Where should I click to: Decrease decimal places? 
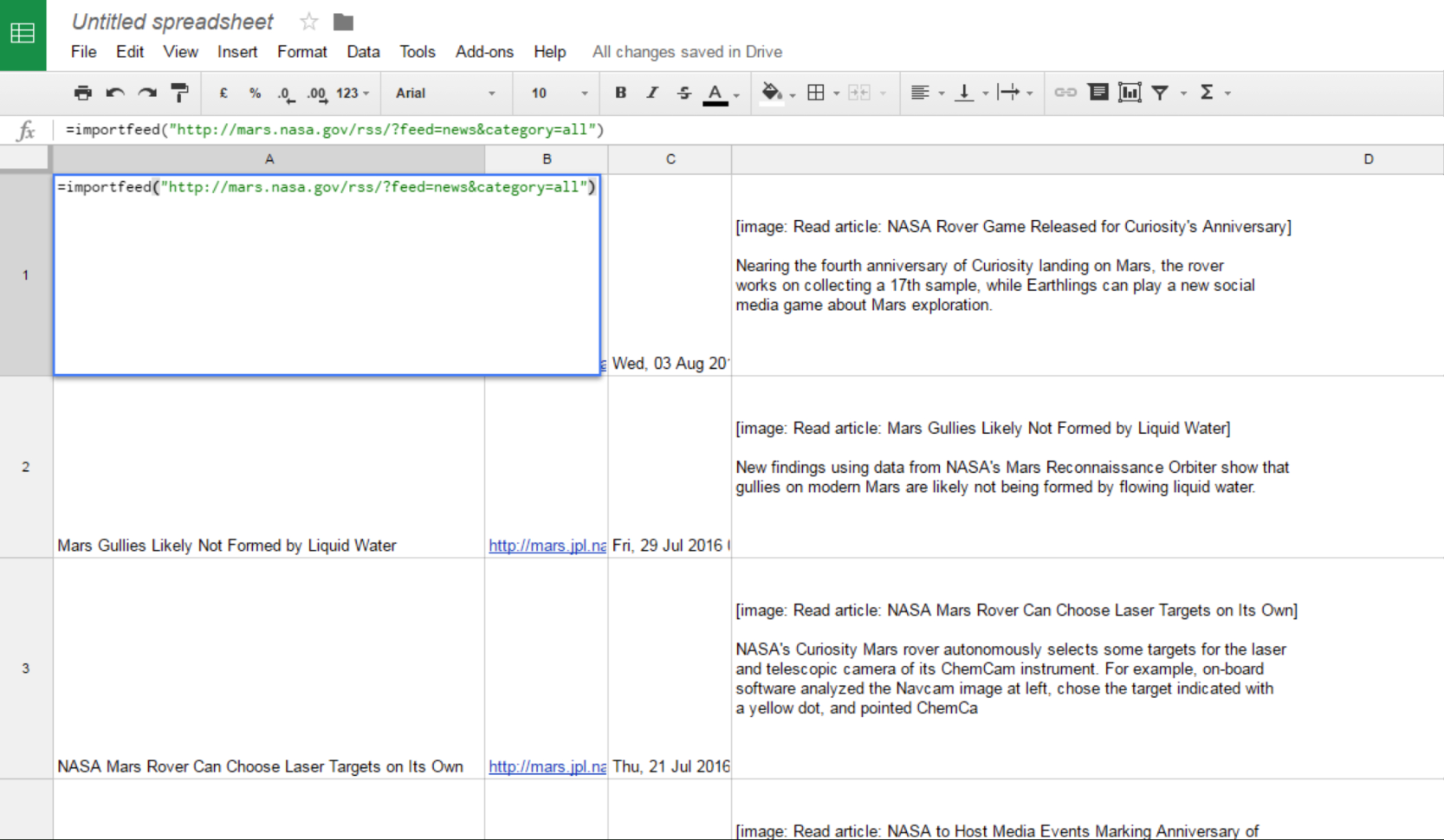coord(286,94)
